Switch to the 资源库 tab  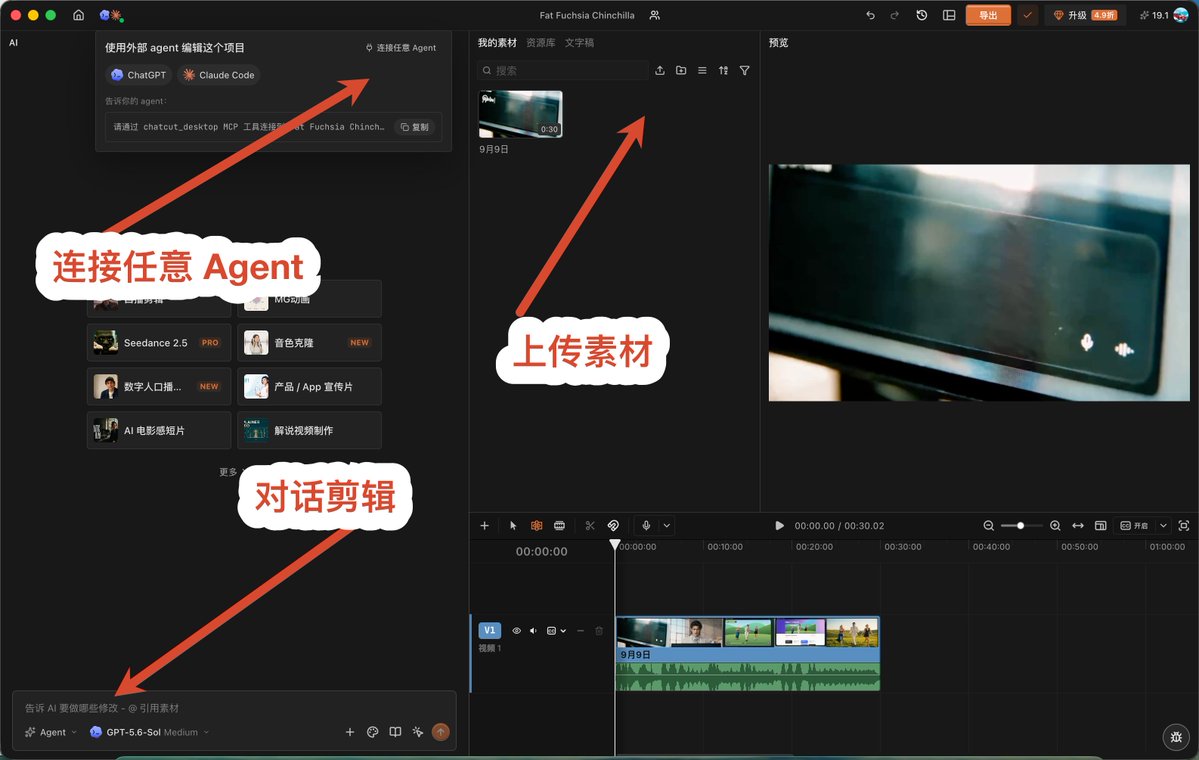coord(541,43)
